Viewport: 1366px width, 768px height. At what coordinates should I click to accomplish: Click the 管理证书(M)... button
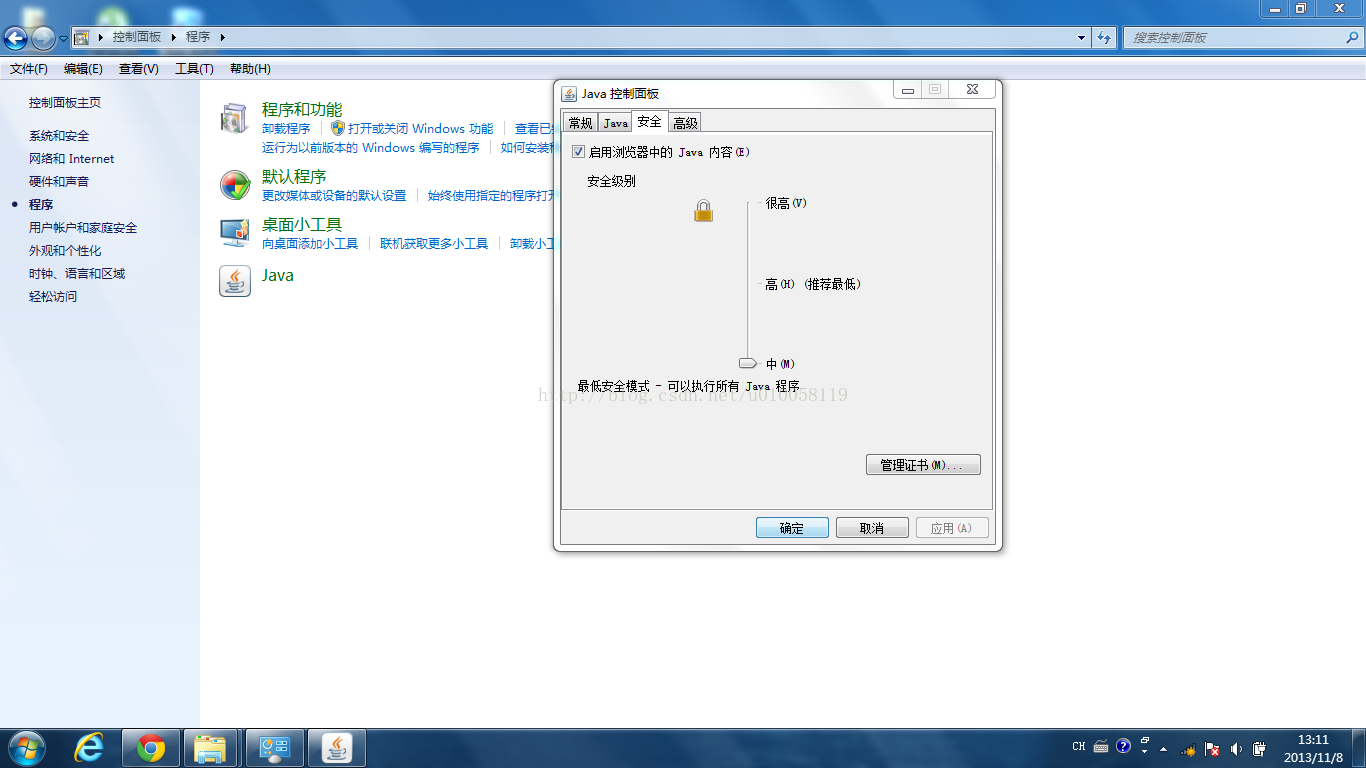pyautogui.click(x=923, y=465)
